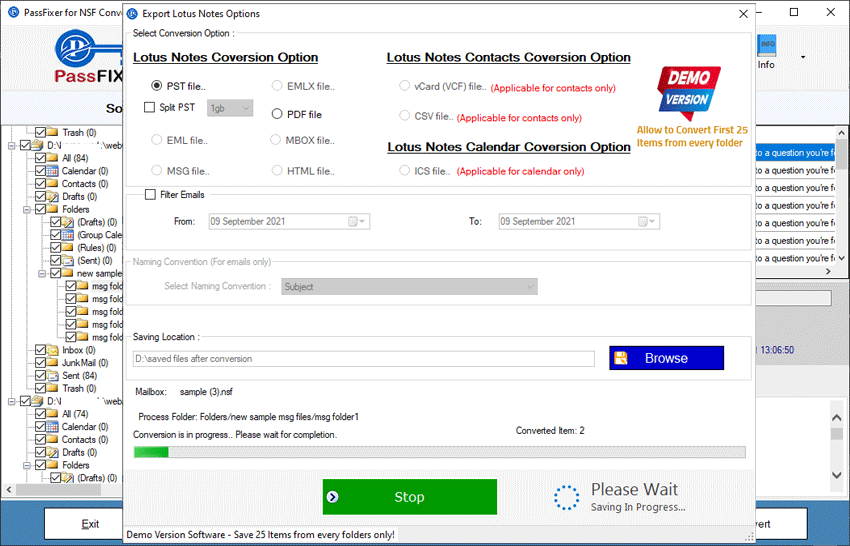
Task: Click the Drafts (0) icon under All (84)
Action: (53, 196)
